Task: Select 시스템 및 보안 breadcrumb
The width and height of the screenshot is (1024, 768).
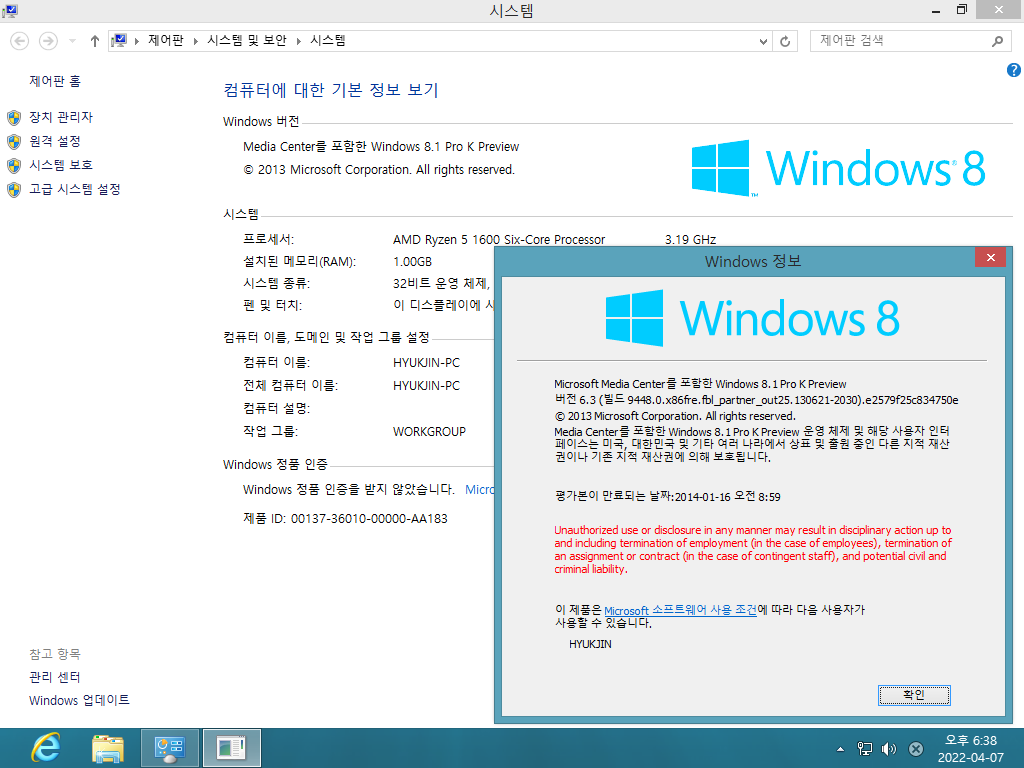Action: point(247,40)
